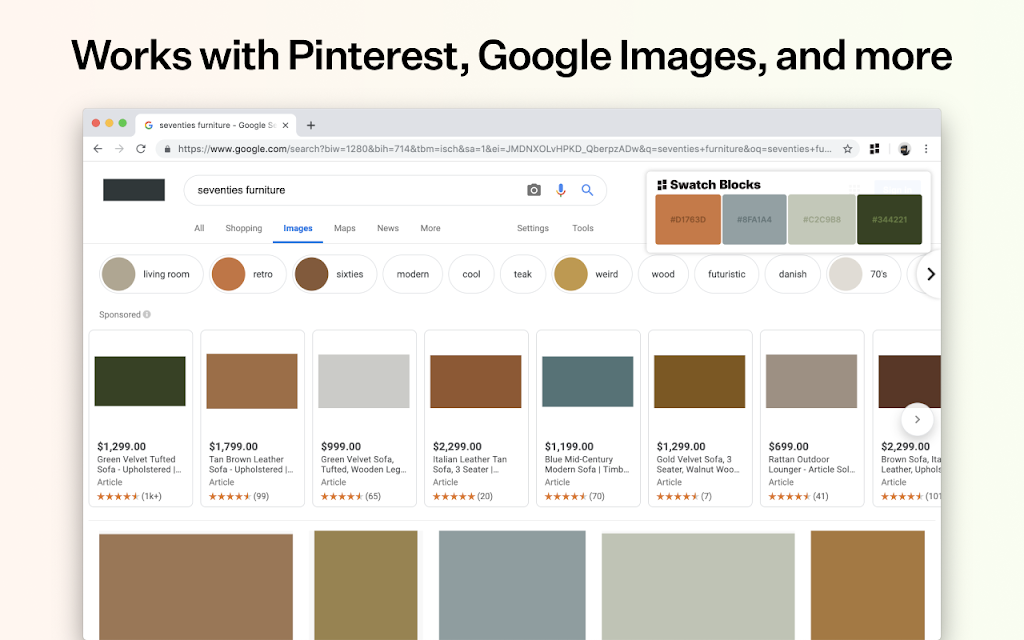Run the search with the magnifier icon
1024x640 pixels.
click(x=587, y=190)
